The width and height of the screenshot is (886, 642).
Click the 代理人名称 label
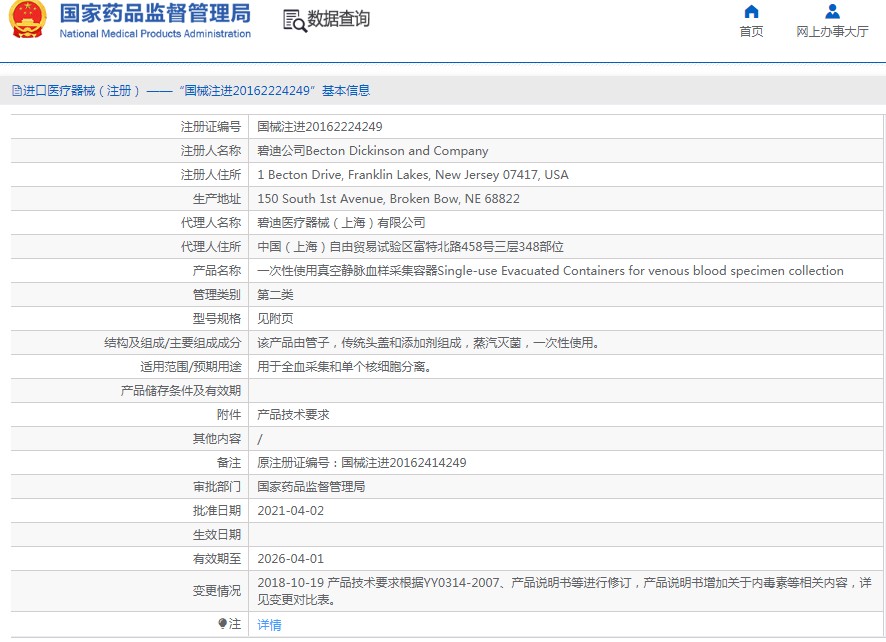pyautogui.click(x=211, y=223)
